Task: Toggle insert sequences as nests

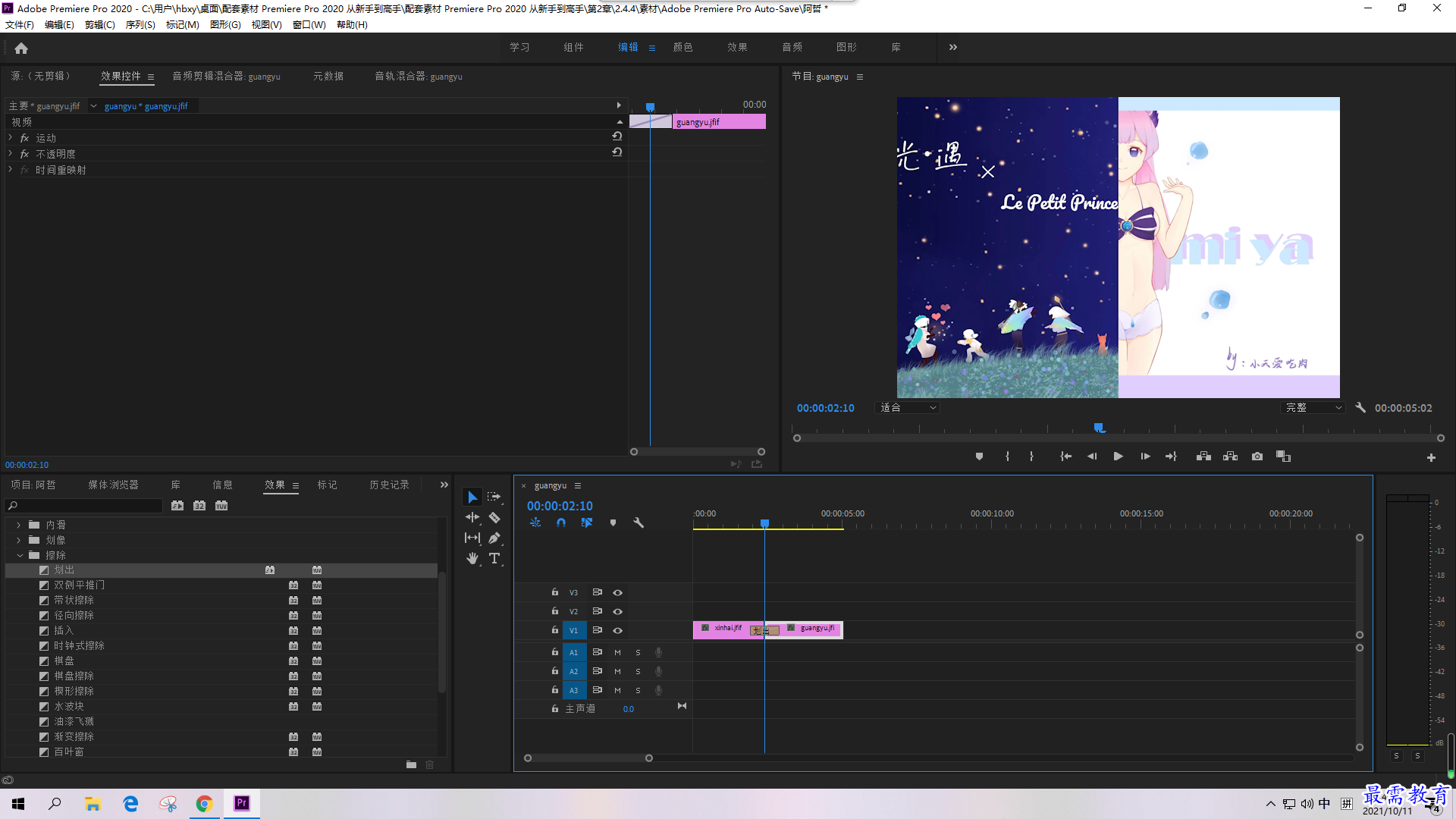Action: coord(535,522)
